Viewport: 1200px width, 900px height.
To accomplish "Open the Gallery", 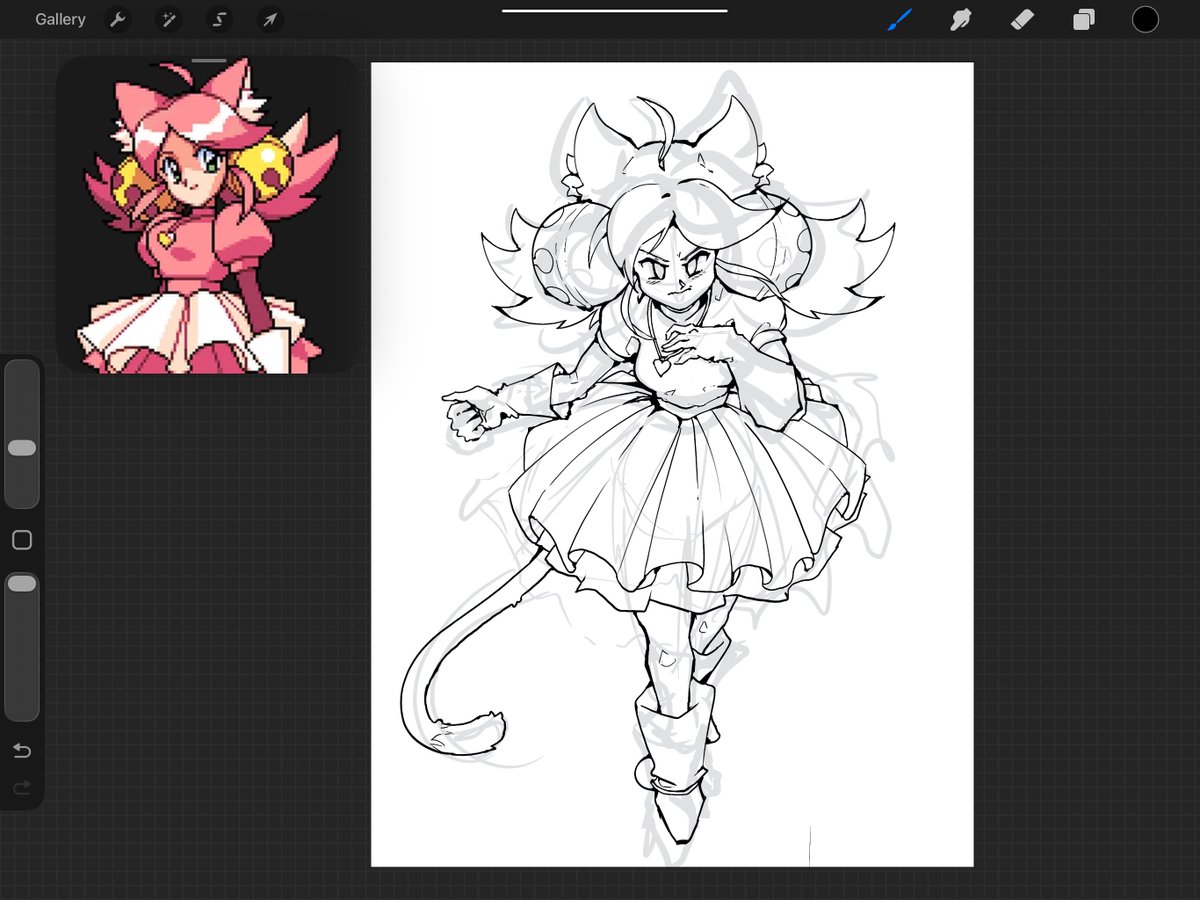I will coord(60,19).
